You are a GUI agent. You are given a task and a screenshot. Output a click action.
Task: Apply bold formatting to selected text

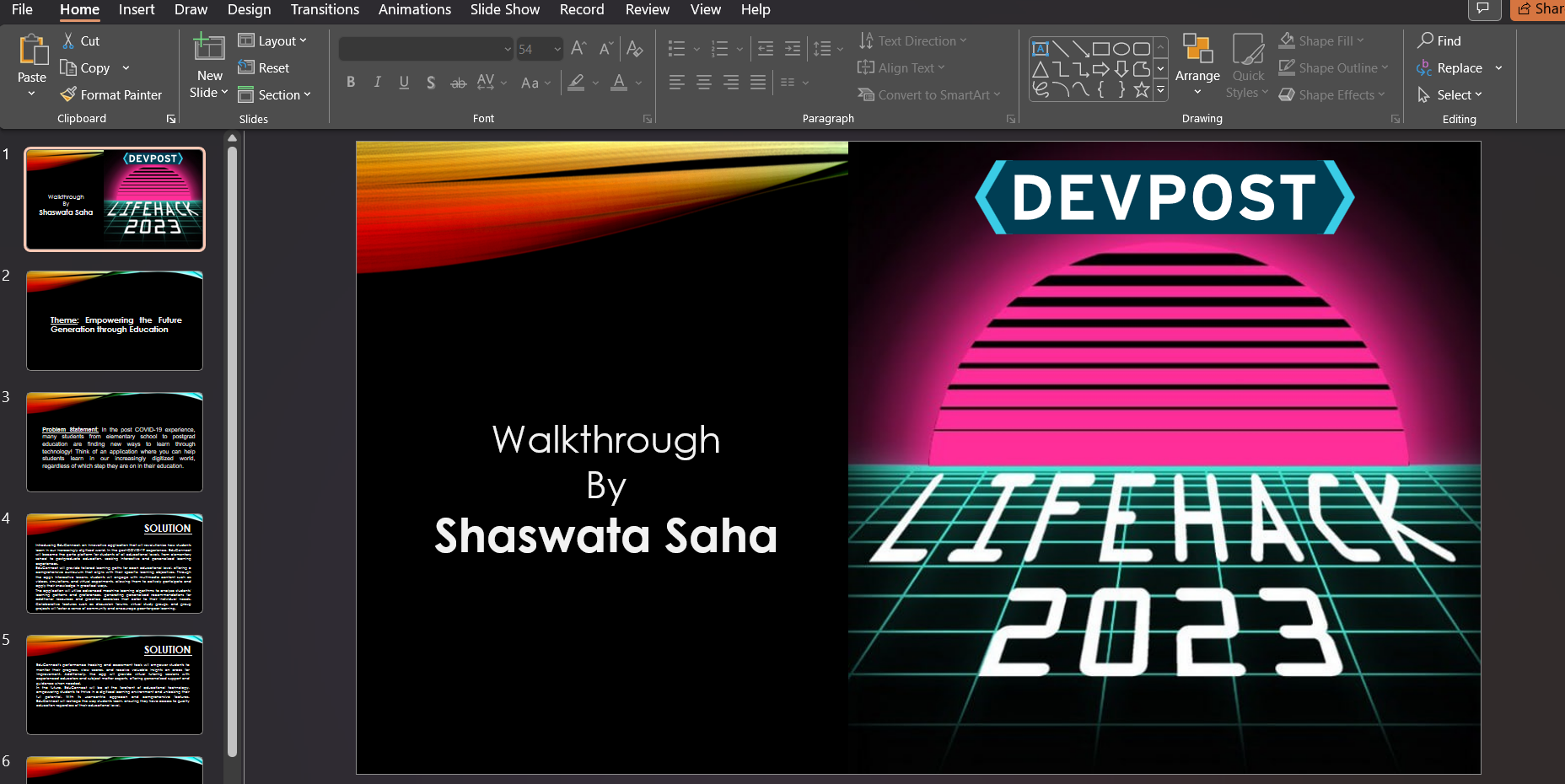point(351,82)
